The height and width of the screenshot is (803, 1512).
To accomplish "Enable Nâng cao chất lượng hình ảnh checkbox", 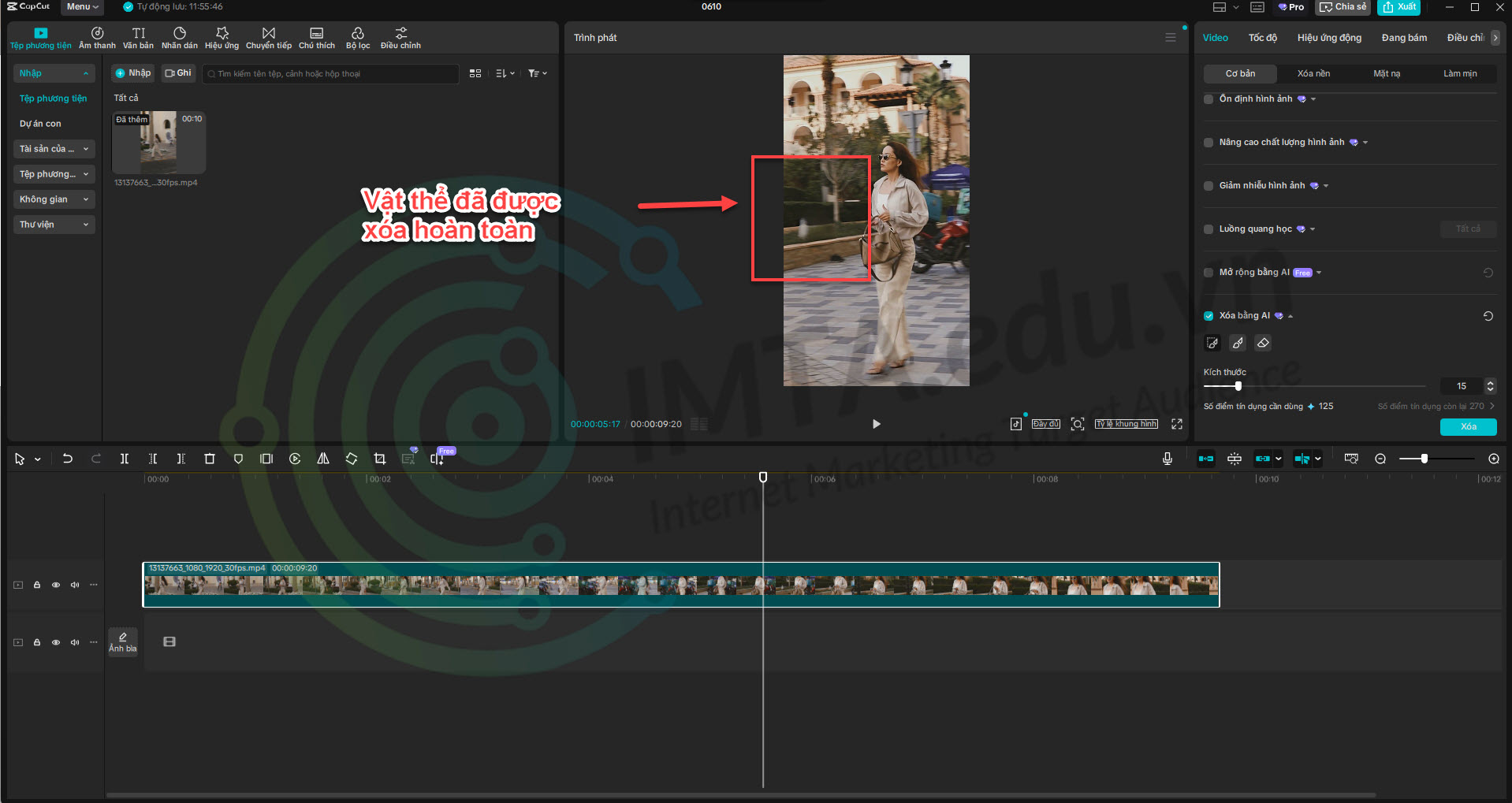I will 1208,143.
